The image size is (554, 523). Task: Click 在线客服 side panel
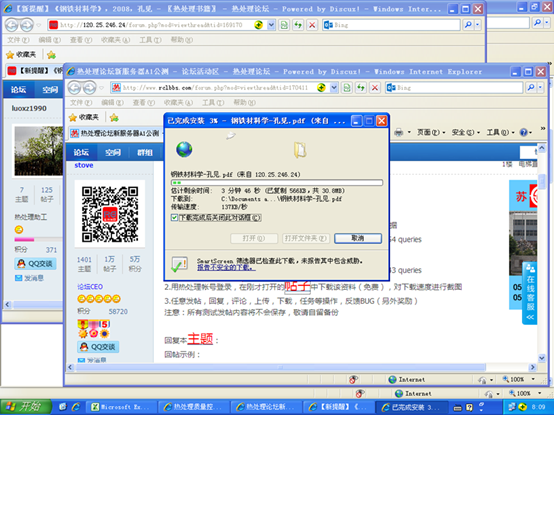coord(530,293)
